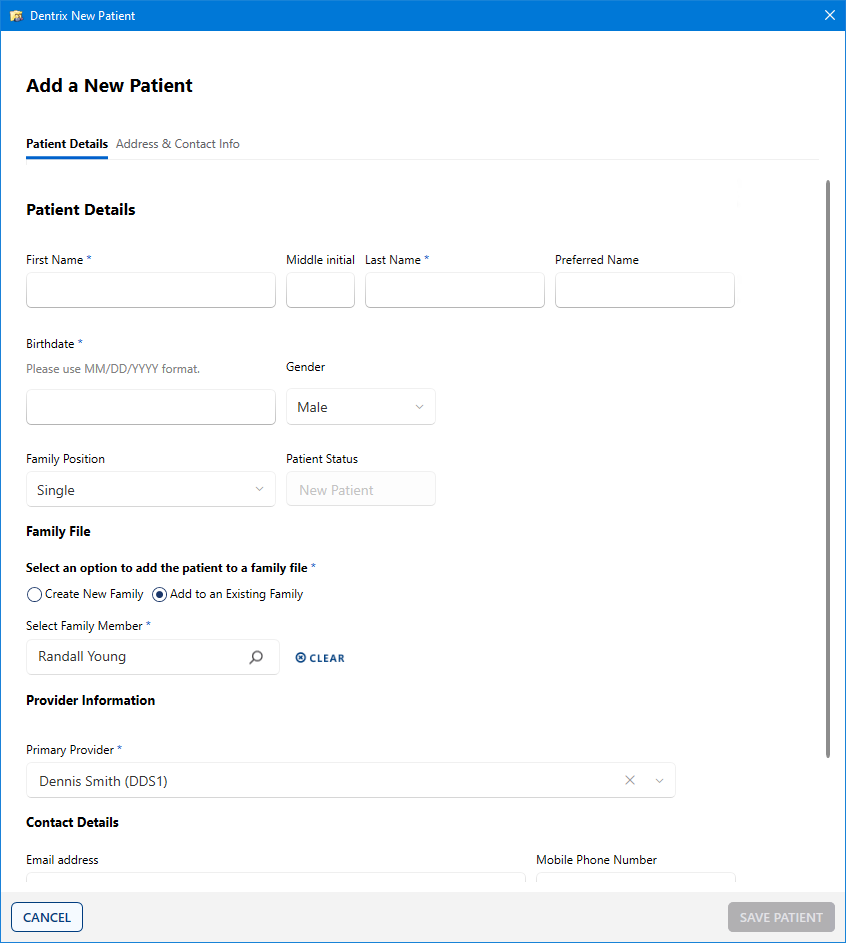Click the X to remove Dennis Smith as provider

click(x=630, y=780)
